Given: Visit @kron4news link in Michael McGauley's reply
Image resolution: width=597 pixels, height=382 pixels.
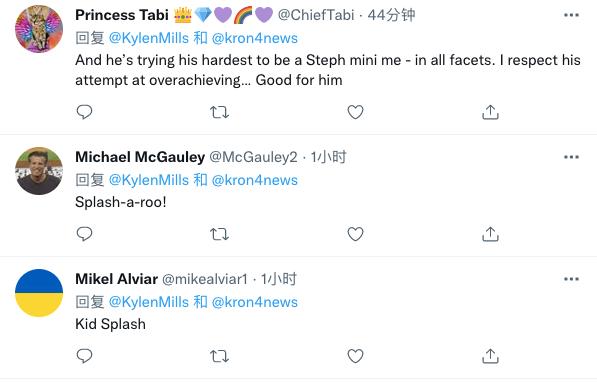Looking at the screenshot, I should (x=255, y=180).
